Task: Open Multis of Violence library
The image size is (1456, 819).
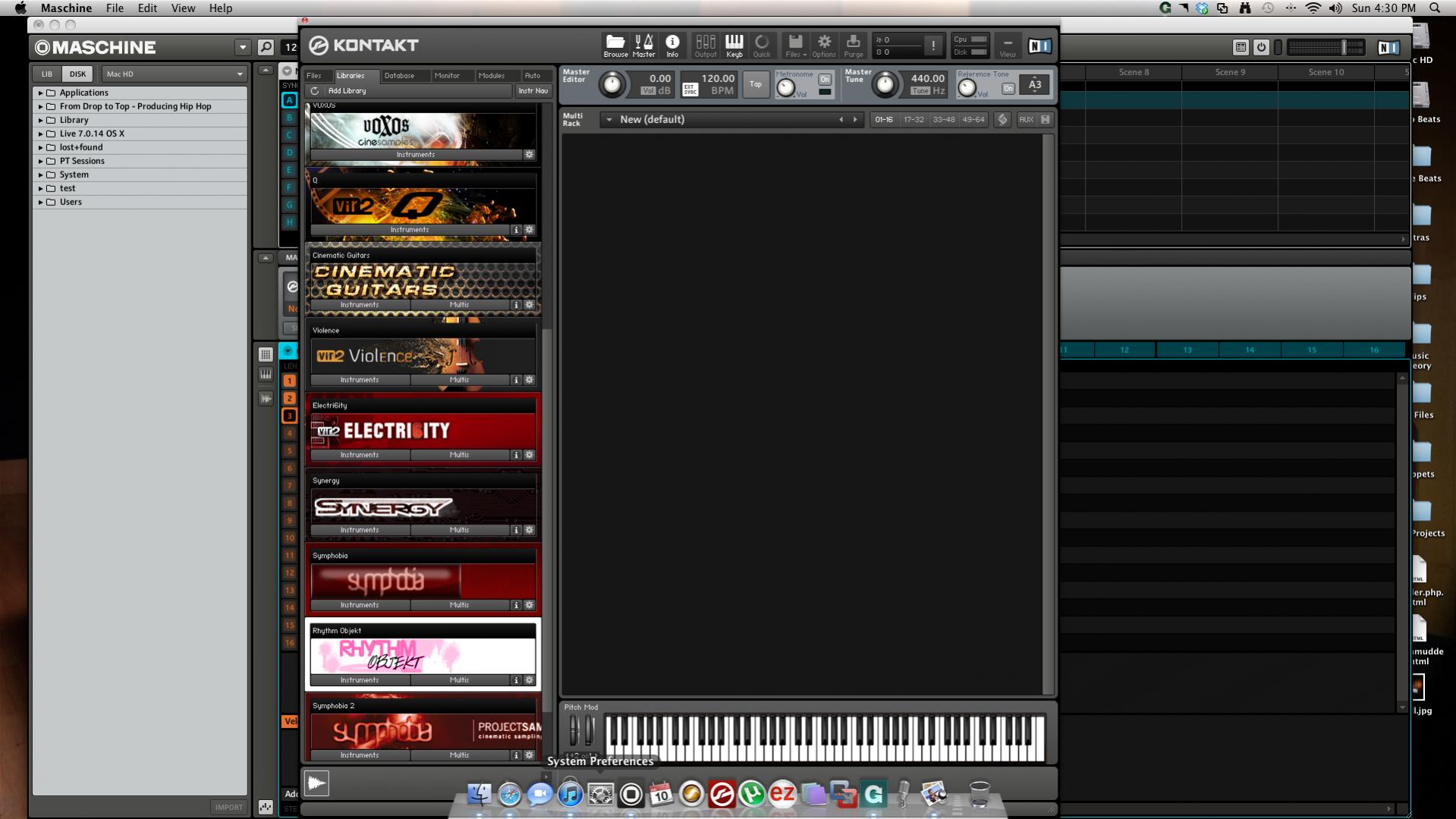Action: [459, 380]
